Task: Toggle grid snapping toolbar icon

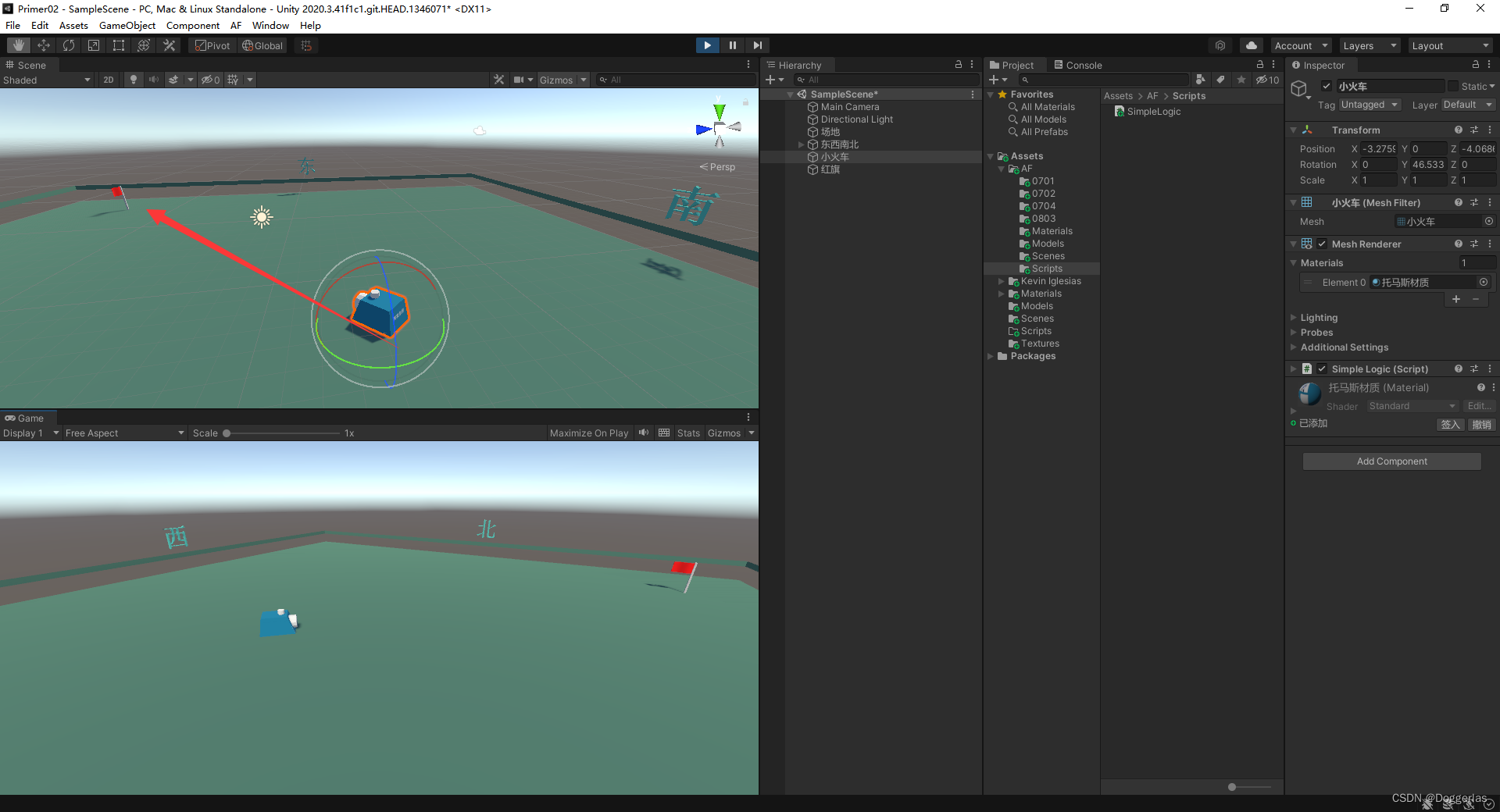Action: coord(306,45)
